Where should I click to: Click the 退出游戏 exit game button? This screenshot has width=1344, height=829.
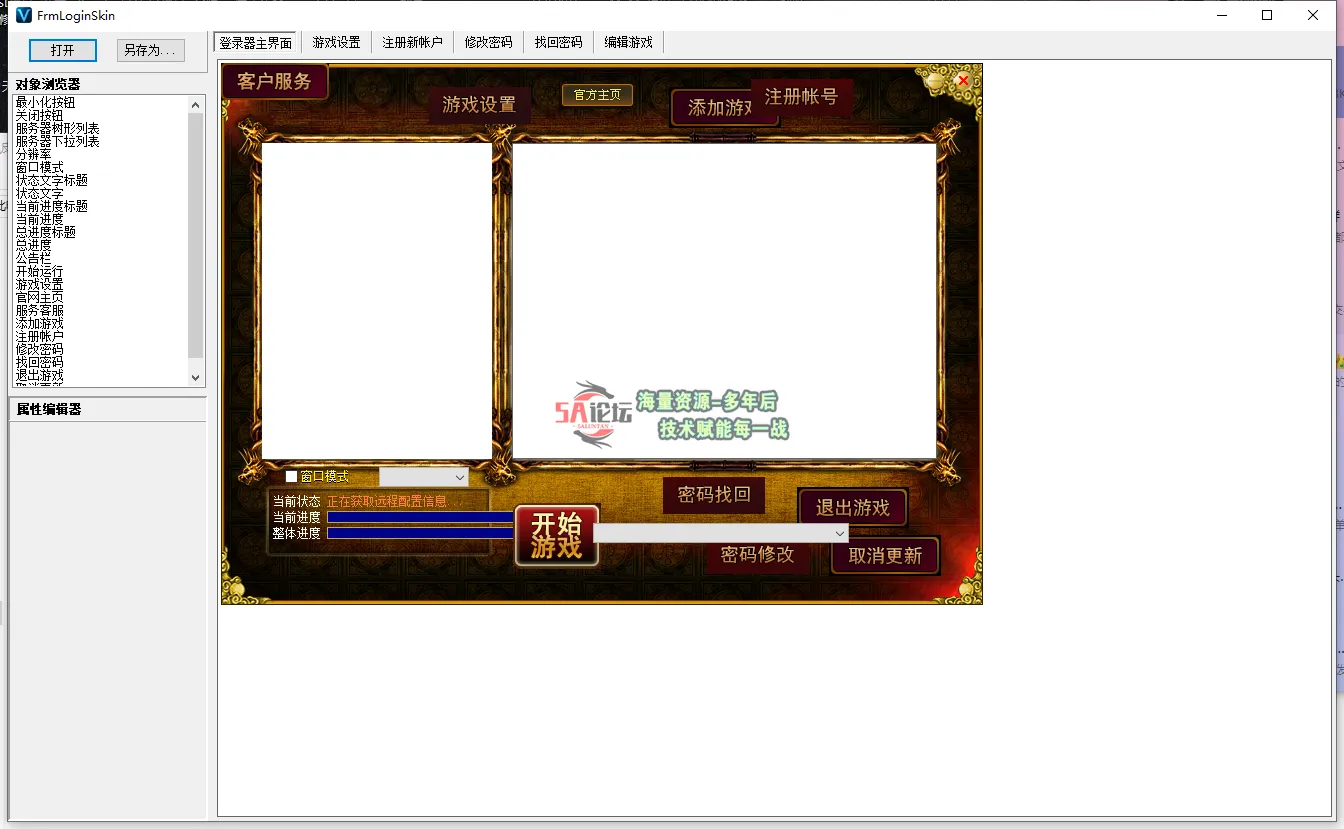(x=852, y=507)
